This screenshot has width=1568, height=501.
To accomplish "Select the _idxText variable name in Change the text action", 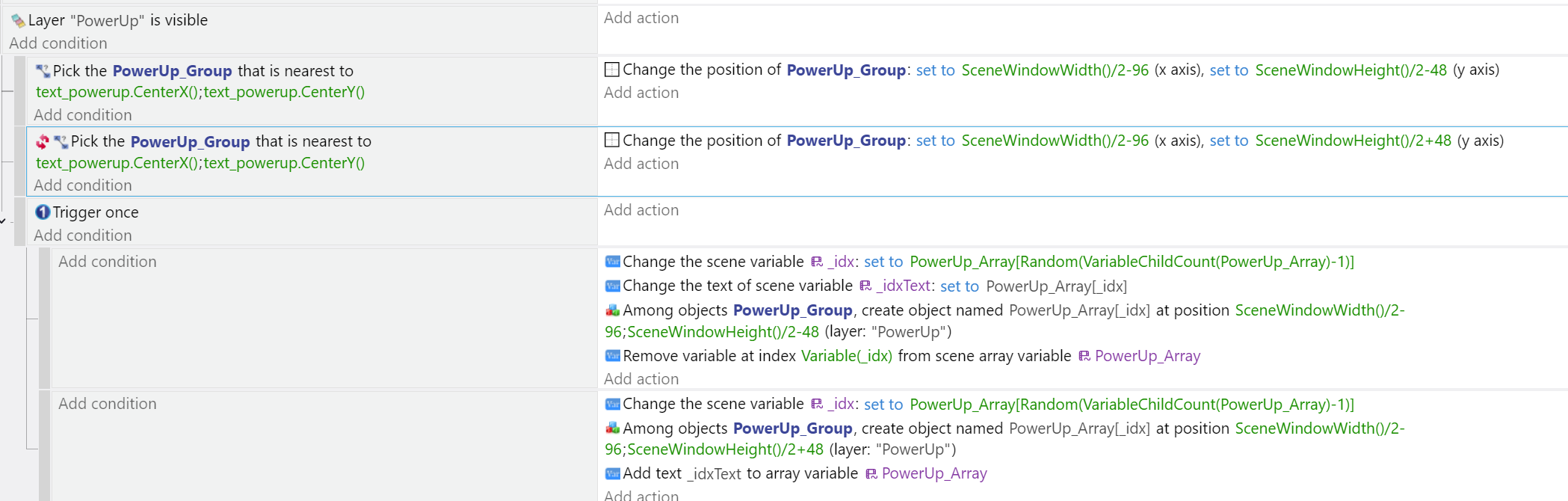I will (903, 286).
